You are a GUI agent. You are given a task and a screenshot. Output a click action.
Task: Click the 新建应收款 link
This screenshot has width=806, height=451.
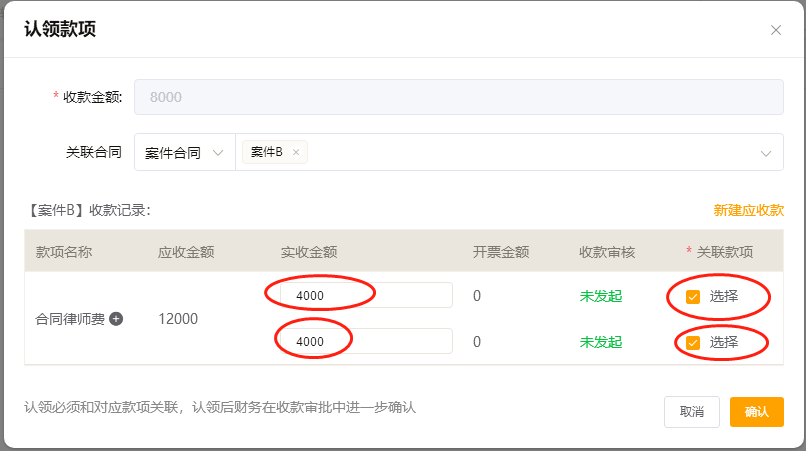(748, 210)
